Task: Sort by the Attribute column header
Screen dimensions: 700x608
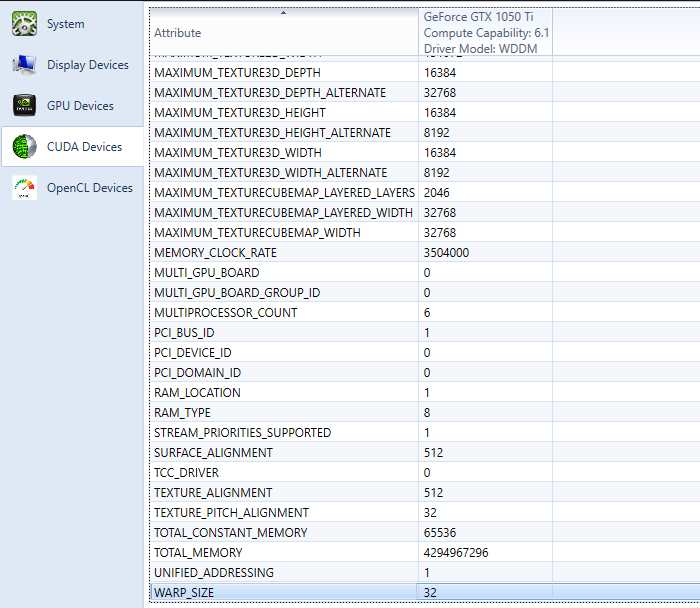Action: 284,33
